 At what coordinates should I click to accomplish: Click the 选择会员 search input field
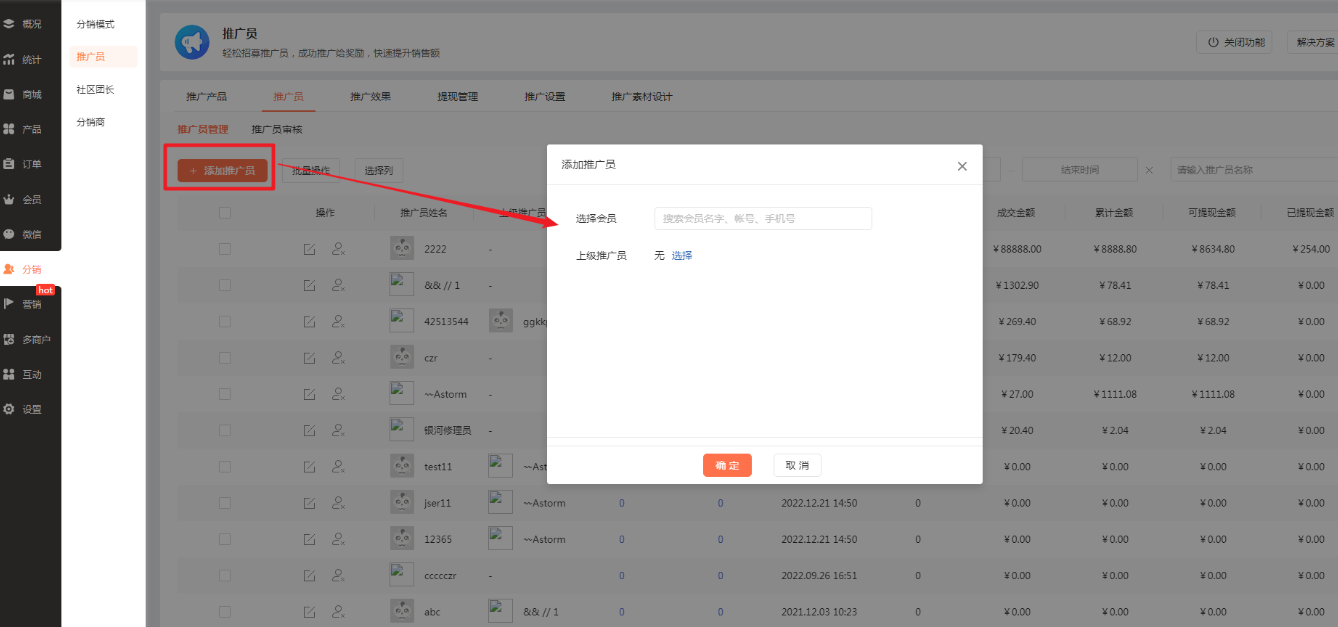click(x=762, y=218)
